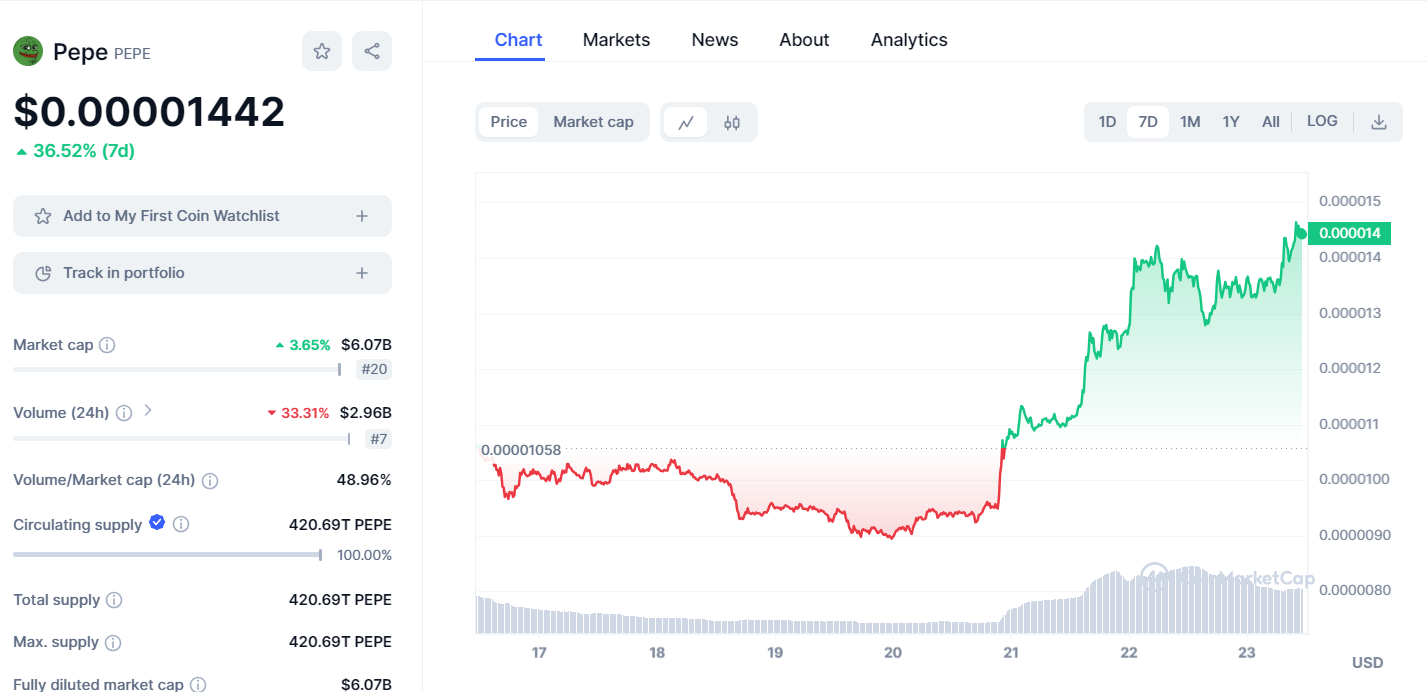Viewport: 1427px width, 692px height.
Task: Toggle LOG scale on chart
Action: coord(1322,121)
